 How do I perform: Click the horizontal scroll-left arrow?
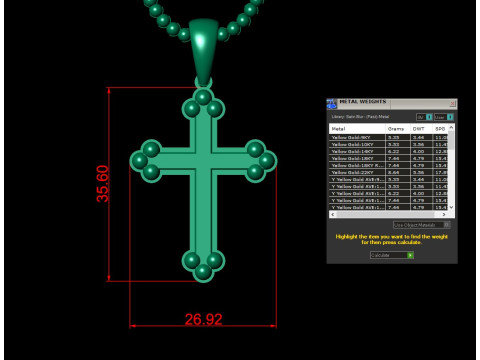pos(333,215)
